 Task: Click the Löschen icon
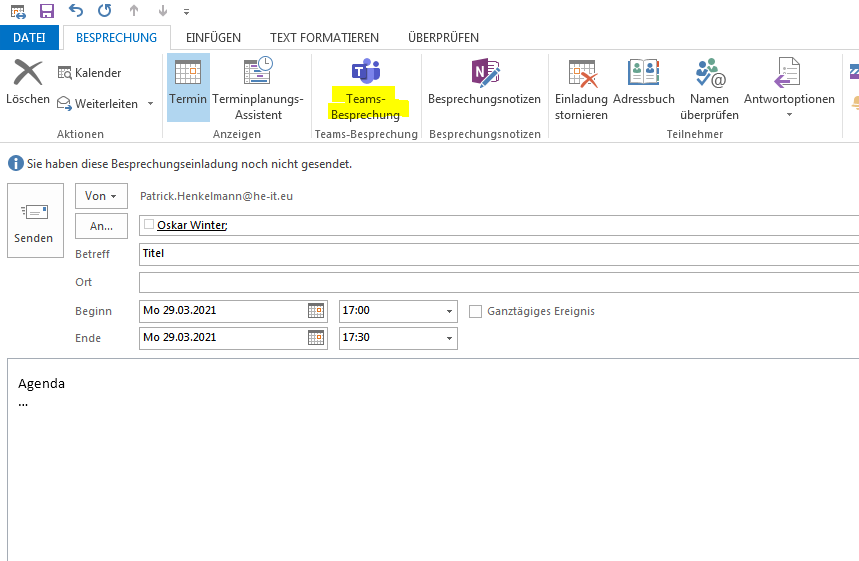27,73
